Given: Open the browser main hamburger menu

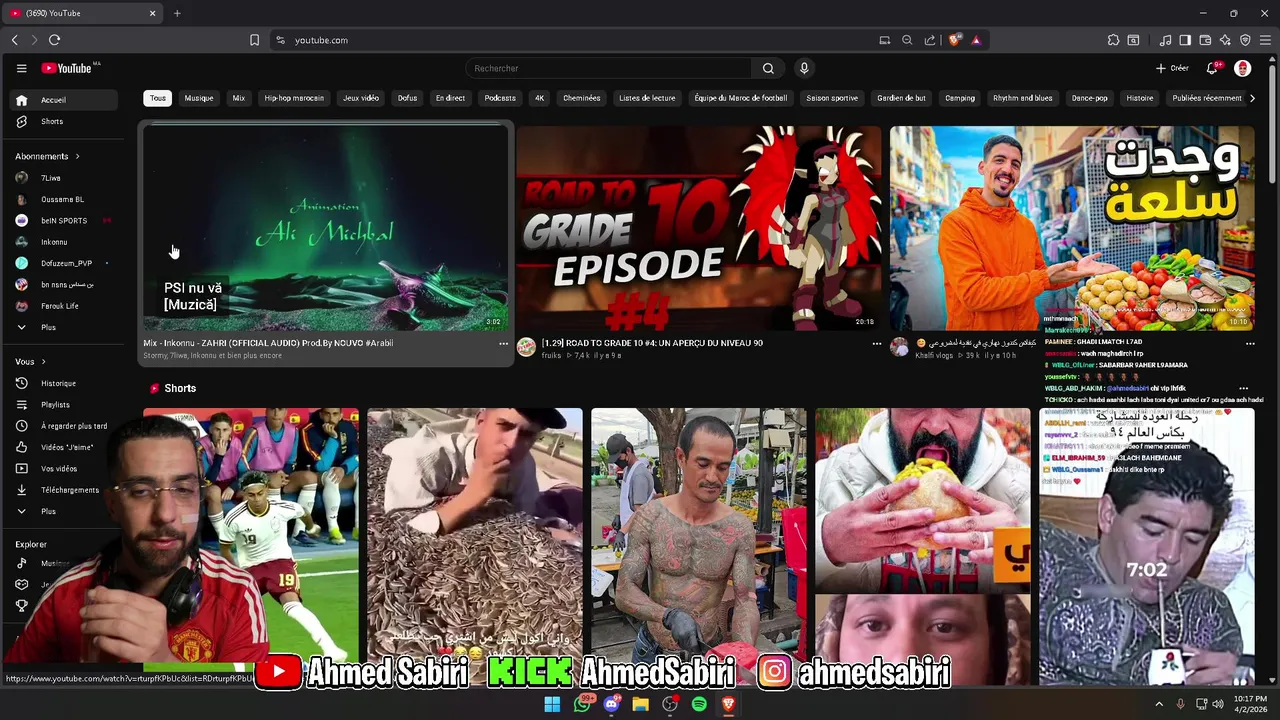Looking at the screenshot, I should click(x=1265, y=40).
